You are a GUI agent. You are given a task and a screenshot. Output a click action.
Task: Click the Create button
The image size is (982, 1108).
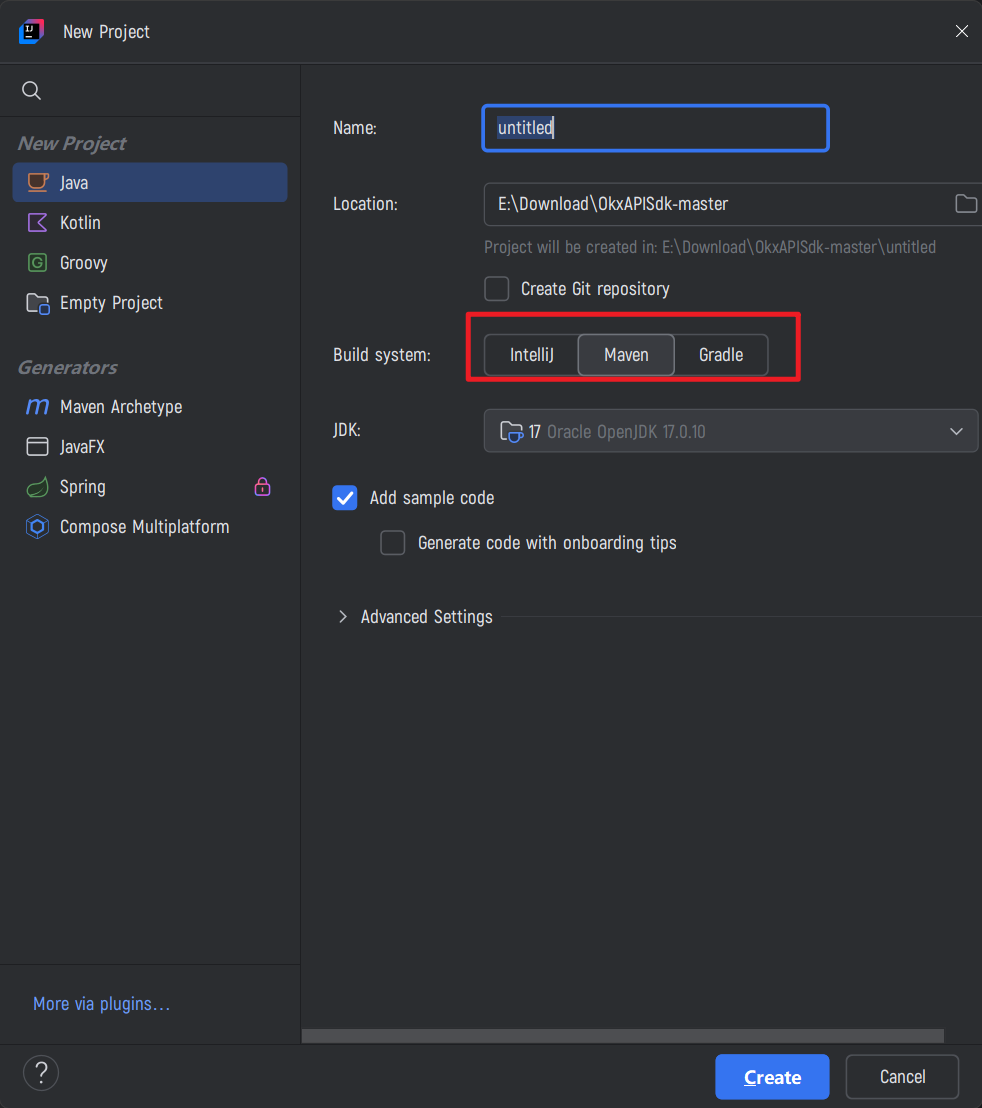[x=772, y=1077]
